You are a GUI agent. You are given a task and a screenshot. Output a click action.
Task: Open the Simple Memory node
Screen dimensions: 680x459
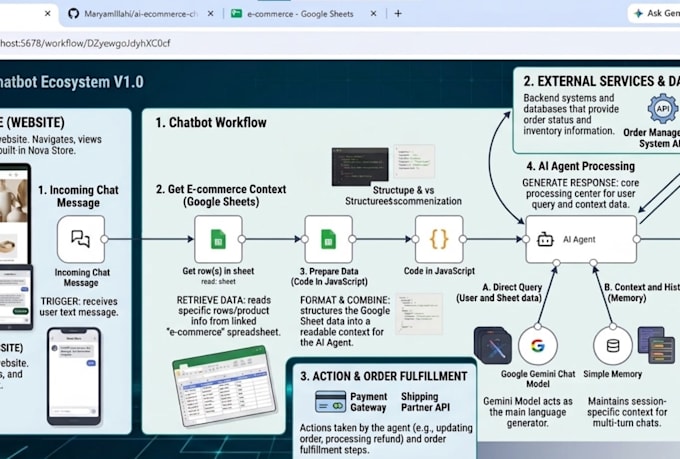(x=613, y=346)
